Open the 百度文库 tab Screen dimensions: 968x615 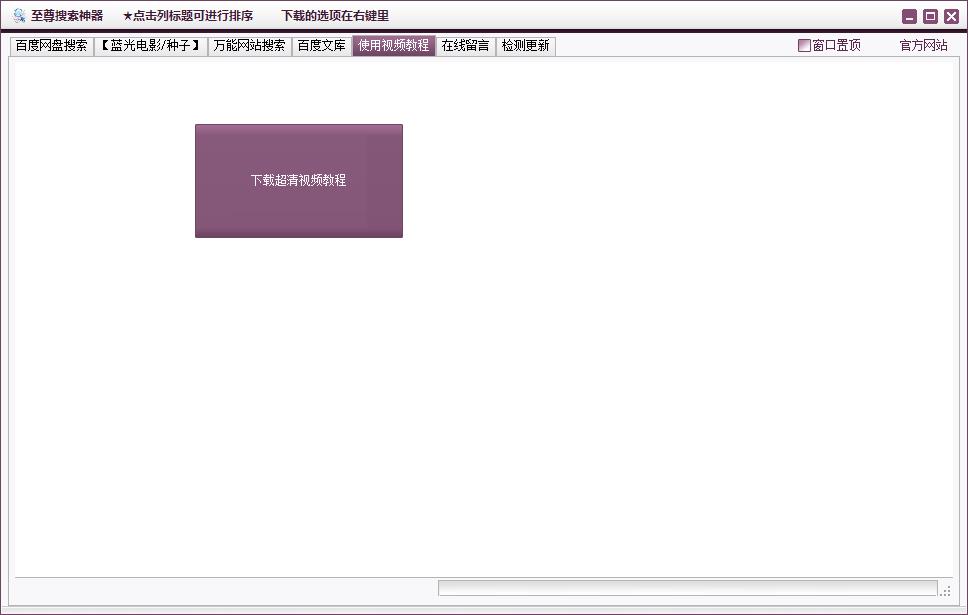[322, 45]
